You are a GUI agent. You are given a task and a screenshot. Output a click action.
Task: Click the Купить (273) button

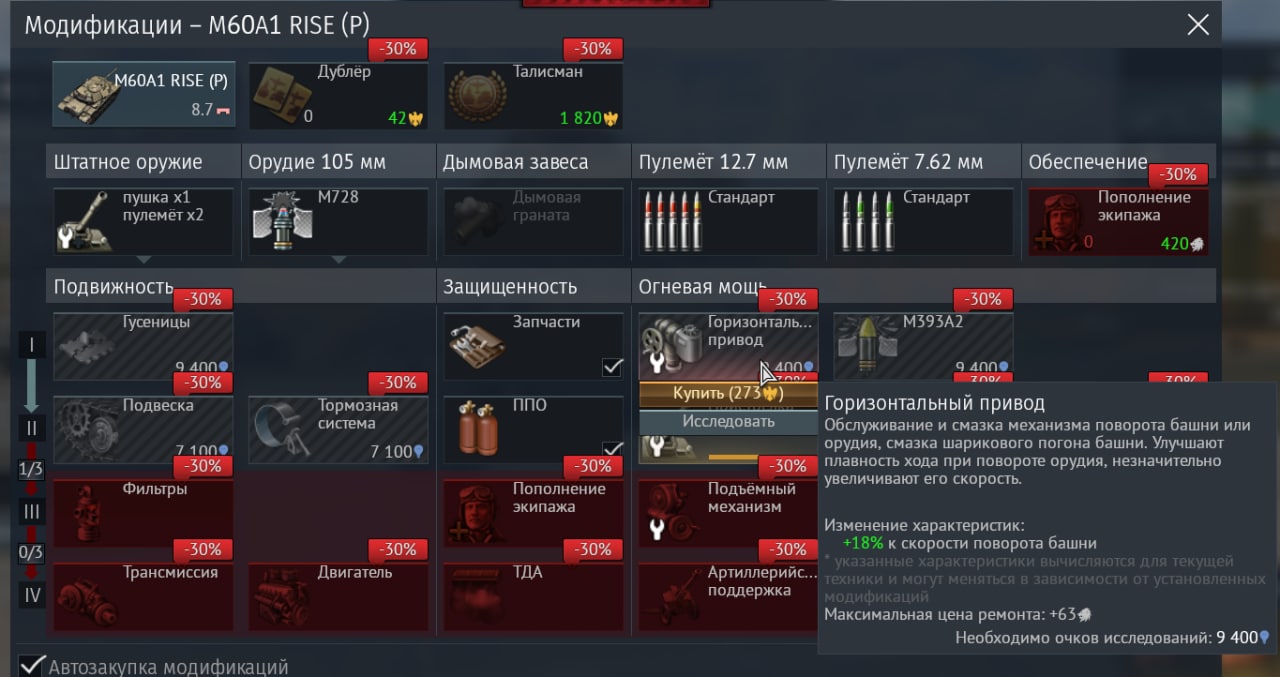728,394
